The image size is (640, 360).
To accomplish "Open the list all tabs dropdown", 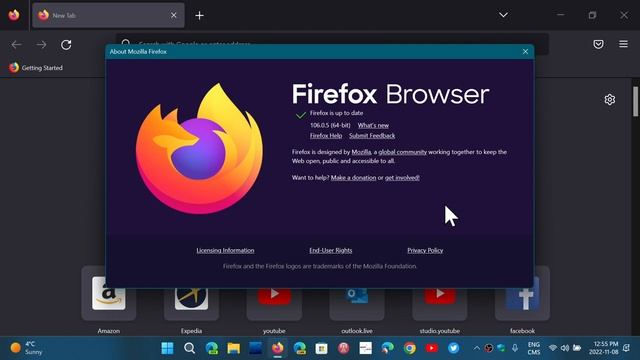I will point(503,15).
